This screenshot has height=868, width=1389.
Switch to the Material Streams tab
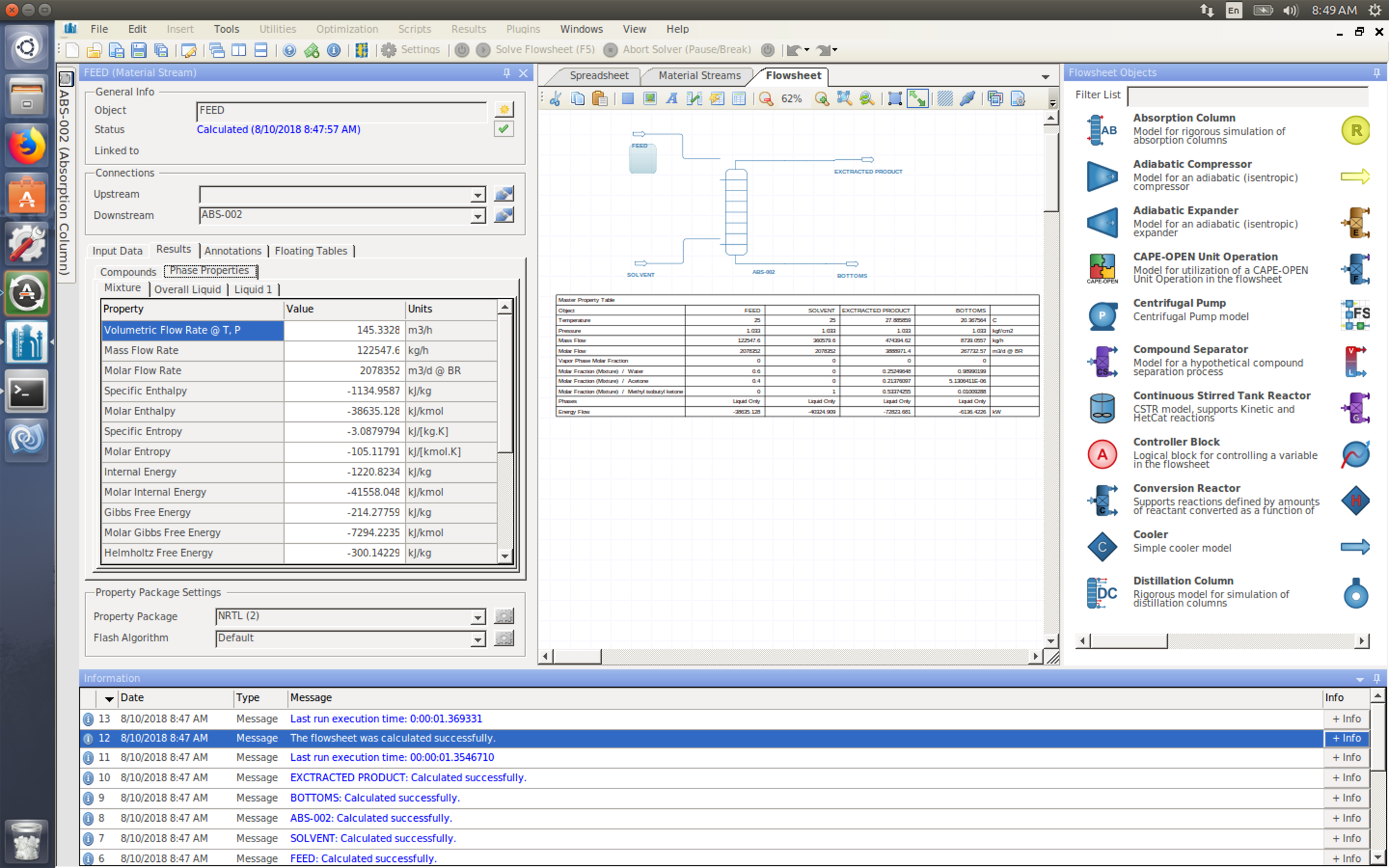pos(699,75)
